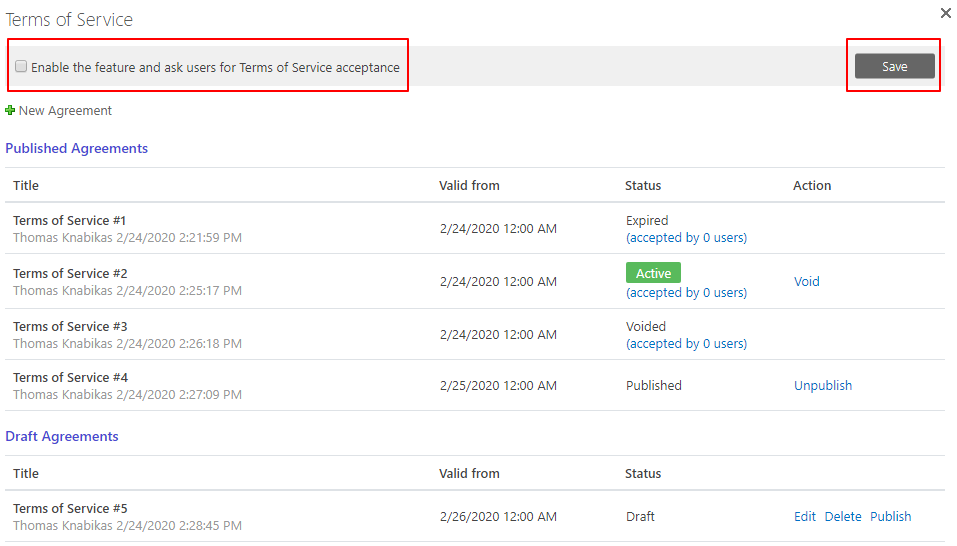Click the Draft Agreements heading
Viewport: 957px width, 546px height.
pyautogui.click(x=62, y=436)
